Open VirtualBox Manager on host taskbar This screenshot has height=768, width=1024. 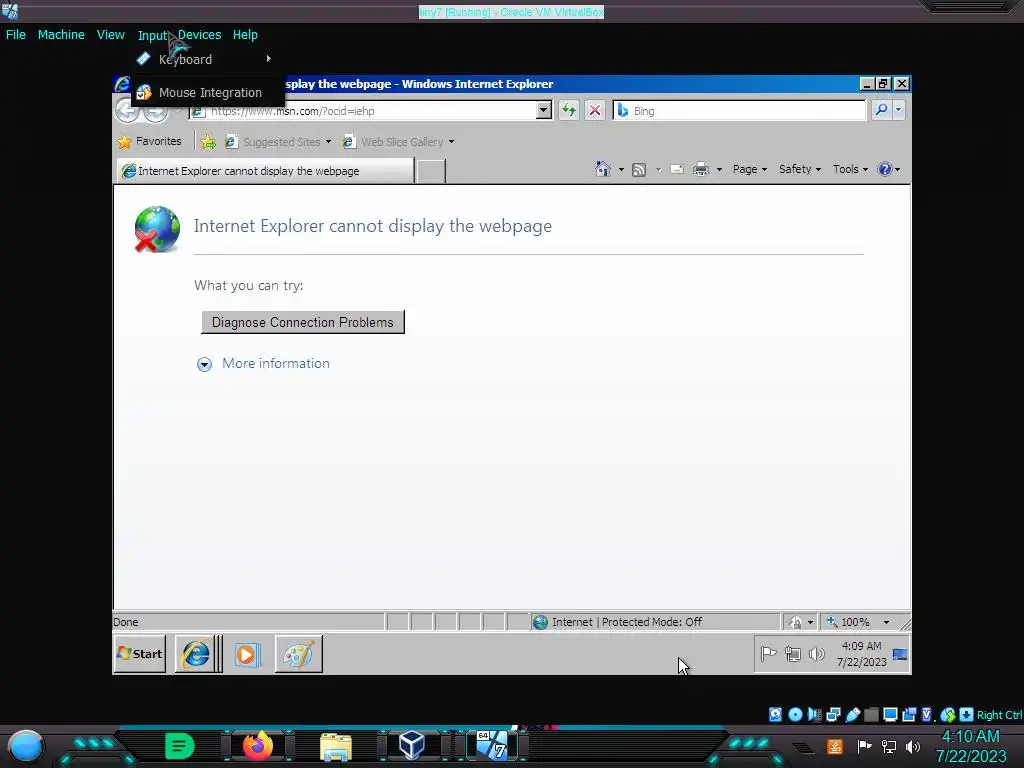412,746
